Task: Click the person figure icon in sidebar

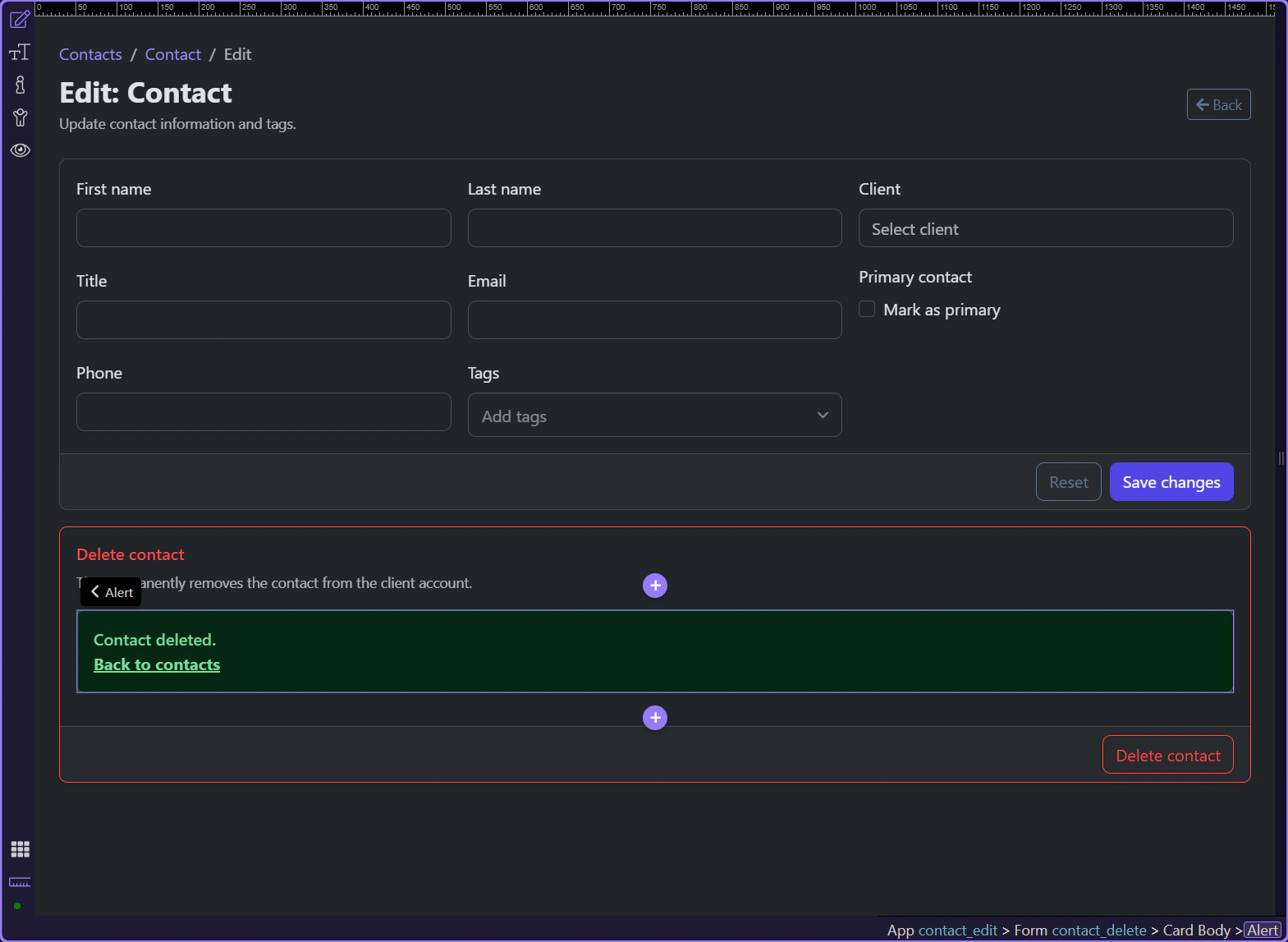Action: pos(20,117)
